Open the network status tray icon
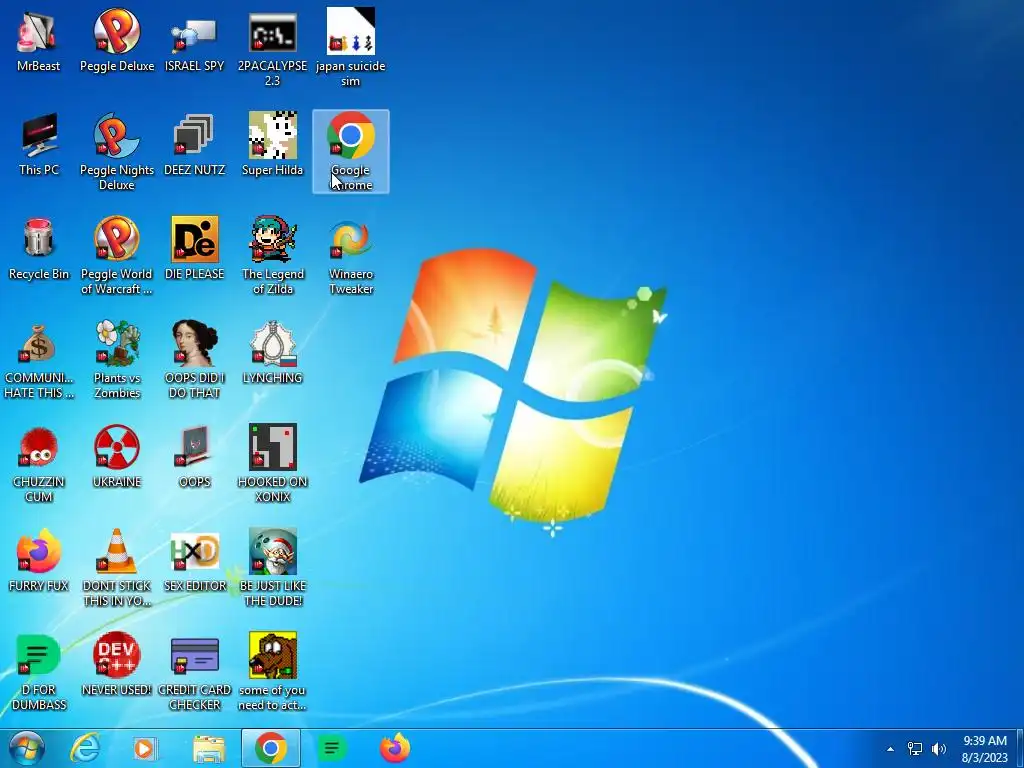The image size is (1024, 768). point(915,749)
